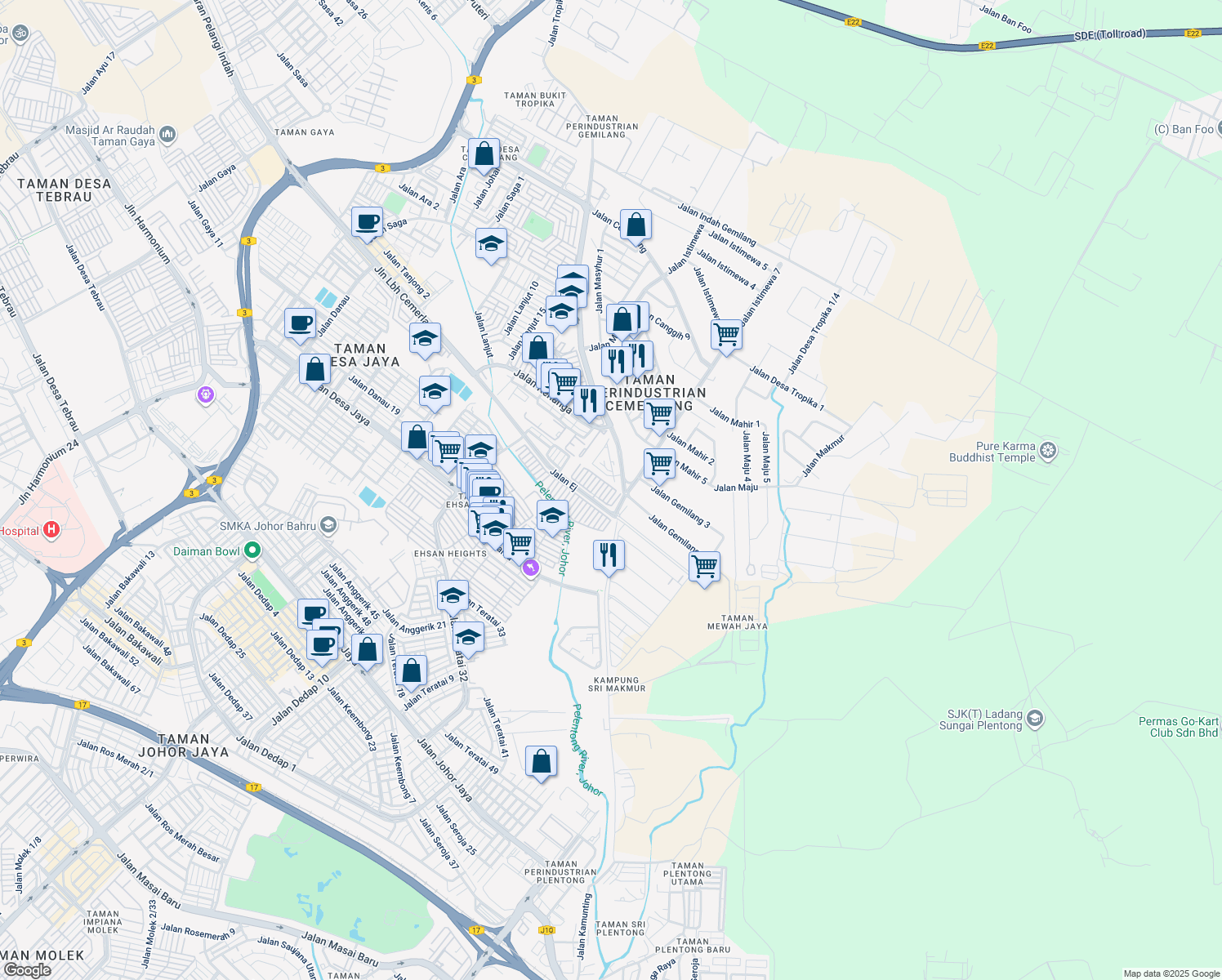Open the Google logo link
Screen dimensions: 1222x980
[27, 970]
